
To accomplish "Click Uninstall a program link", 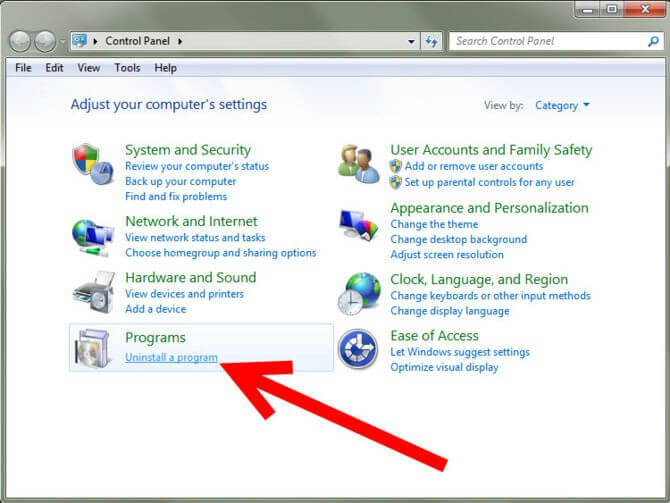I will click(171, 357).
